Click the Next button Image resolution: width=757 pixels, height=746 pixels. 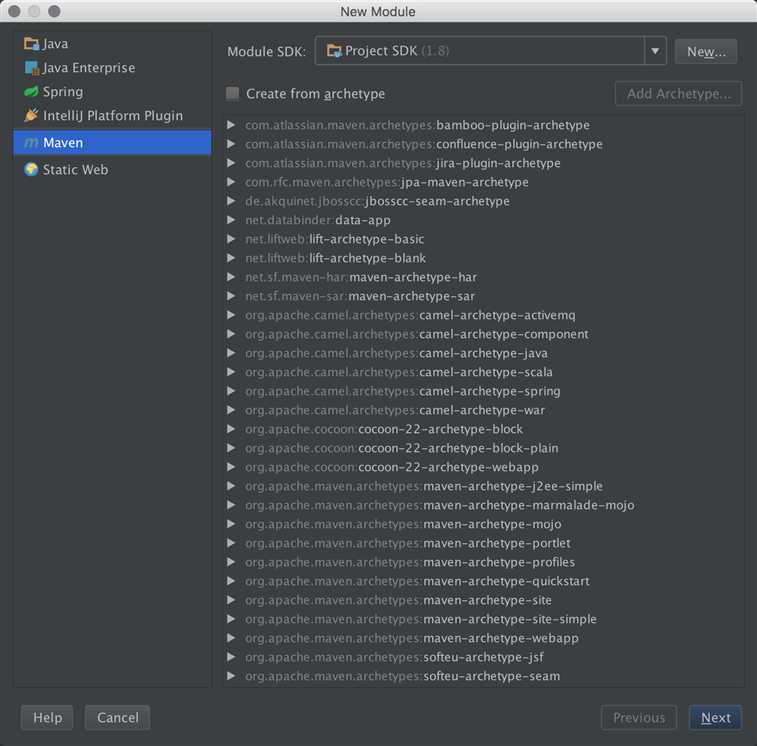pyautogui.click(x=715, y=718)
